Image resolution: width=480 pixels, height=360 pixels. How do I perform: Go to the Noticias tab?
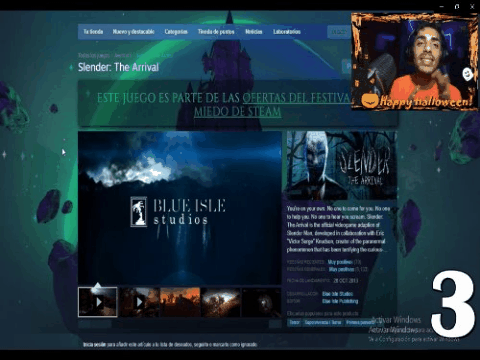click(x=254, y=32)
